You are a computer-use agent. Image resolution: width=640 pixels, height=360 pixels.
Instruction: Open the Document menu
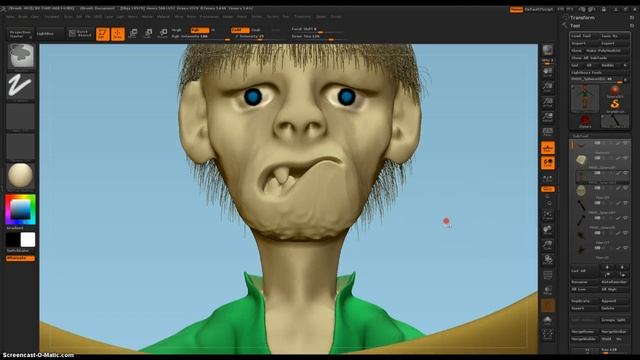pos(52,17)
